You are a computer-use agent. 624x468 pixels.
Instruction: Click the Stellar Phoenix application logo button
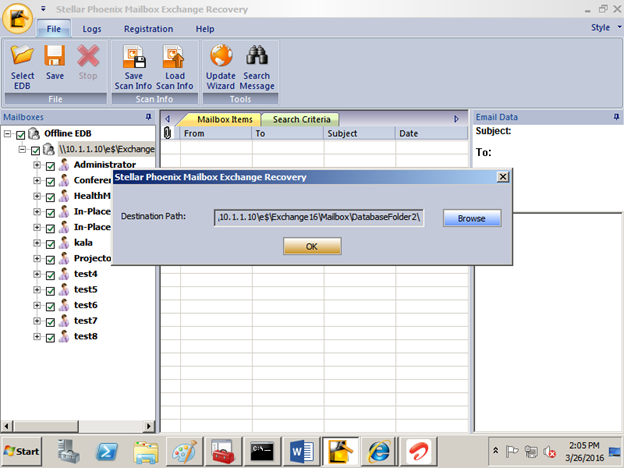pyautogui.click(x=17, y=18)
